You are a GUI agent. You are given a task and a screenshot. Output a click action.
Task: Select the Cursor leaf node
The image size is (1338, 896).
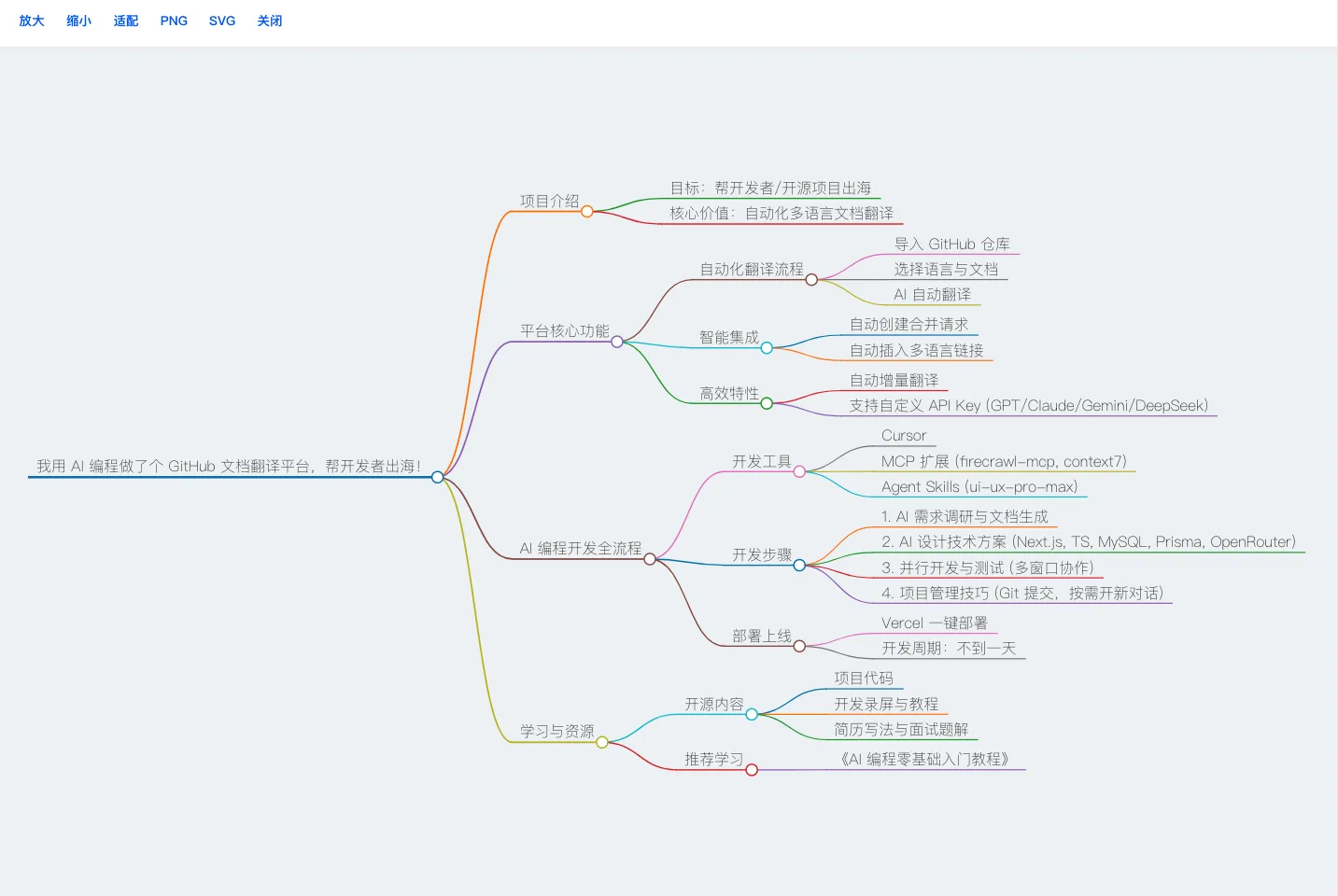(903, 436)
